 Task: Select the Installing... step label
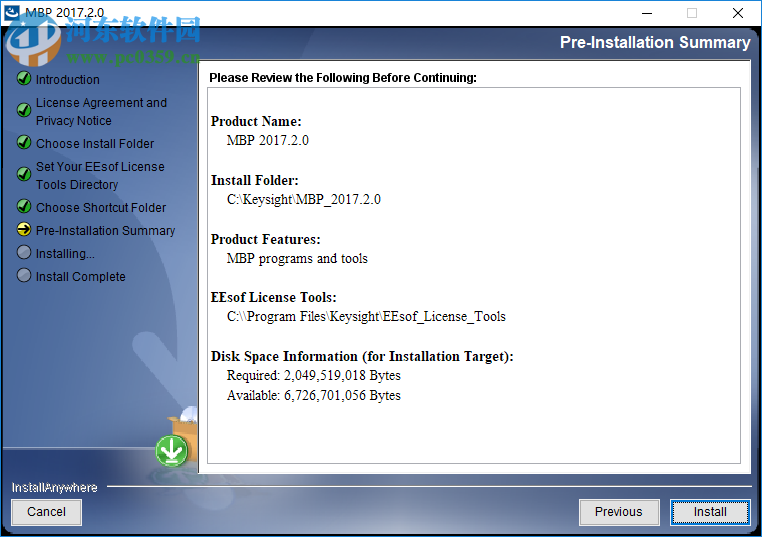coord(65,253)
